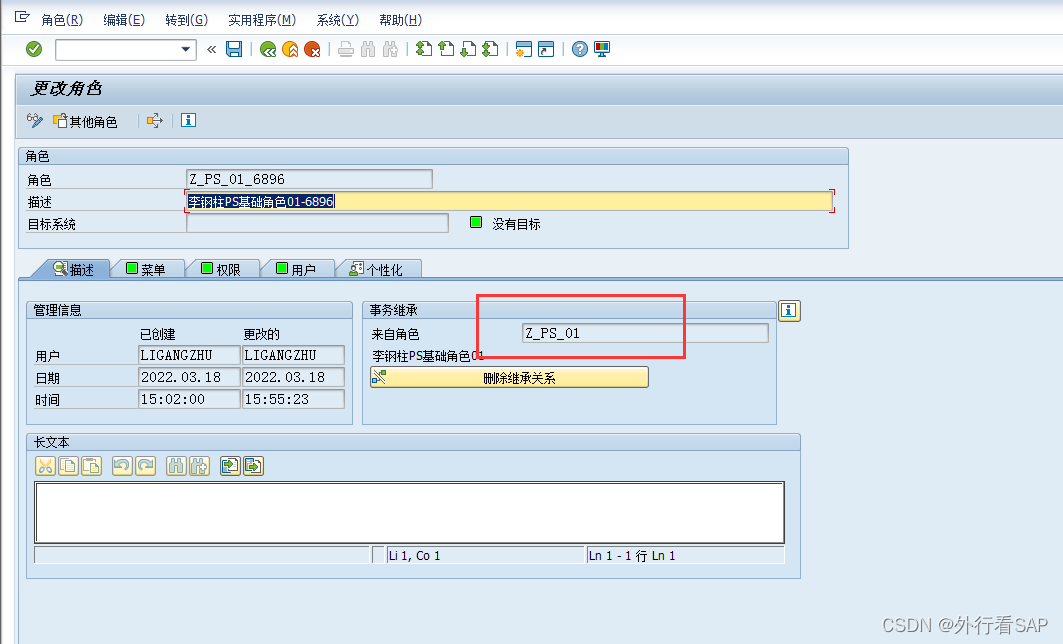Click the blue information icon under title
Screen dimensions: 1063x644
point(188,121)
